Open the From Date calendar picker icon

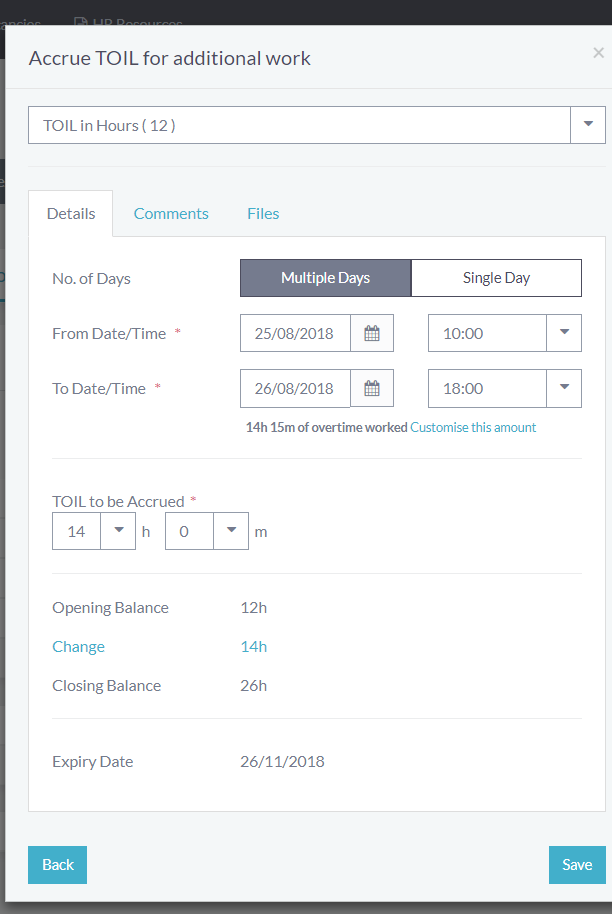click(x=372, y=334)
